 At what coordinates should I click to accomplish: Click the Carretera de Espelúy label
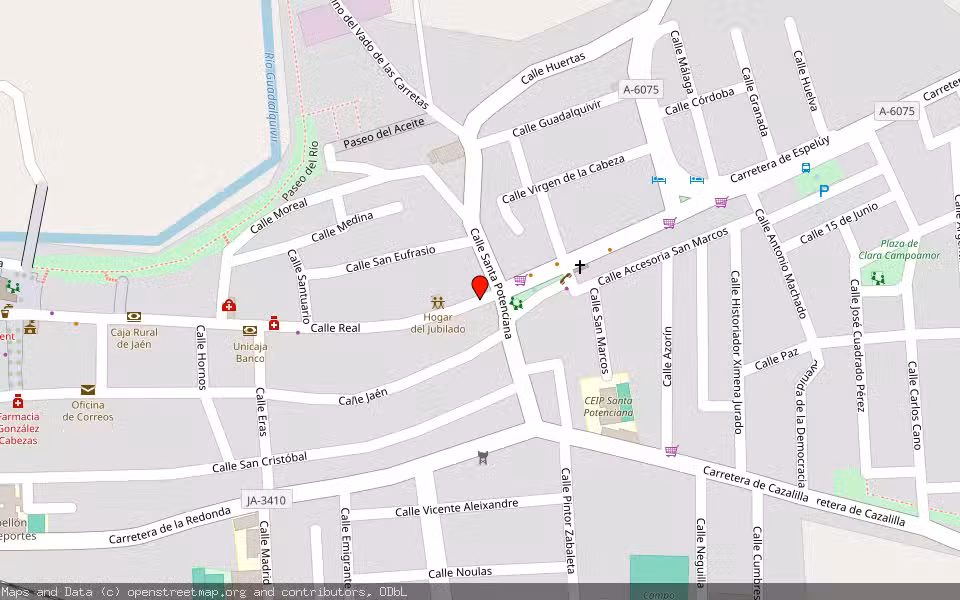(780, 159)
